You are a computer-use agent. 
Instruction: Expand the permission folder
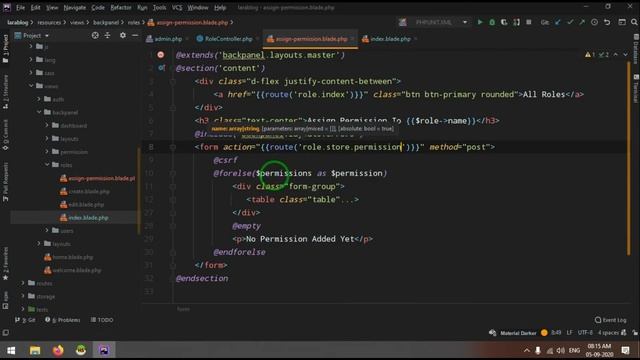(47, 151)
